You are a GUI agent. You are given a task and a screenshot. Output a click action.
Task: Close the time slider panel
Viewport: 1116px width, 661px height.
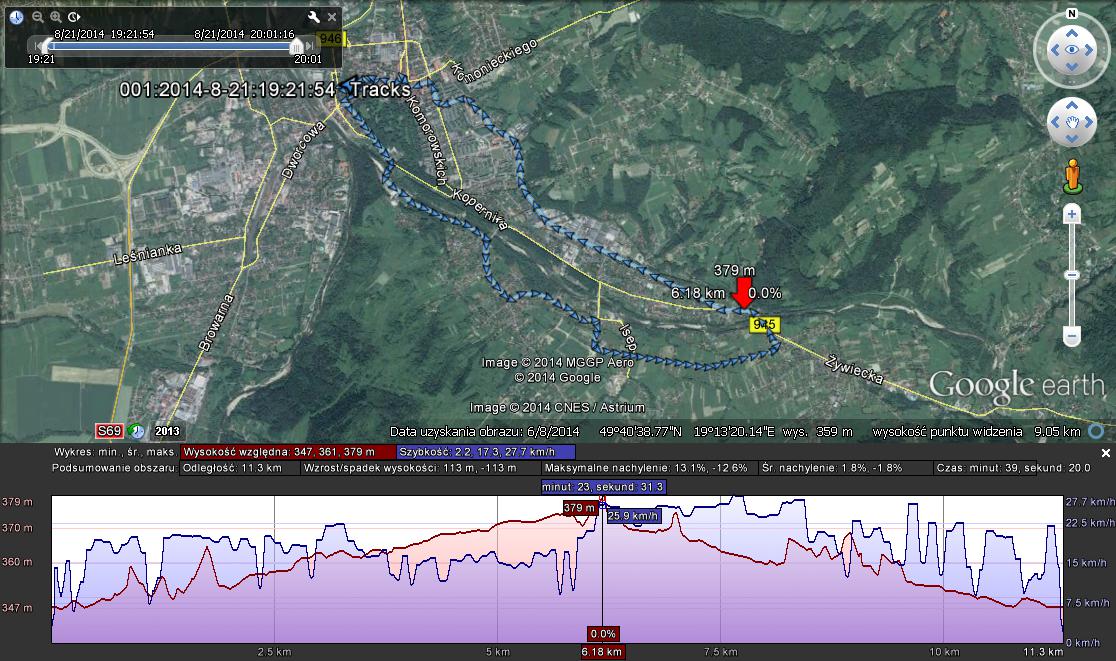pos(333,17)
